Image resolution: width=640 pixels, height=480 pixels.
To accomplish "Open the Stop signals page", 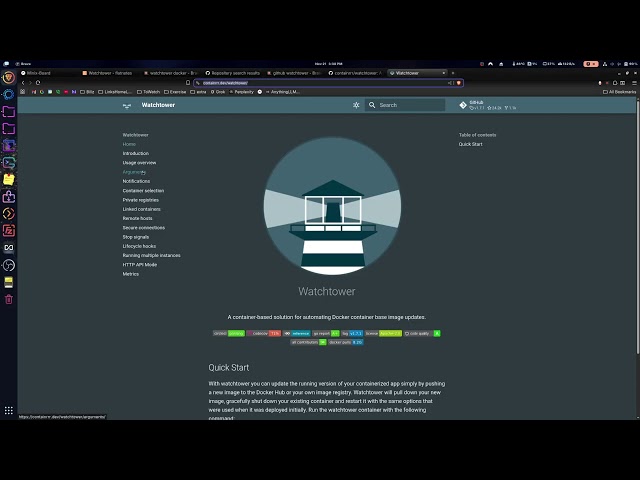I will [x=136, y=237].
